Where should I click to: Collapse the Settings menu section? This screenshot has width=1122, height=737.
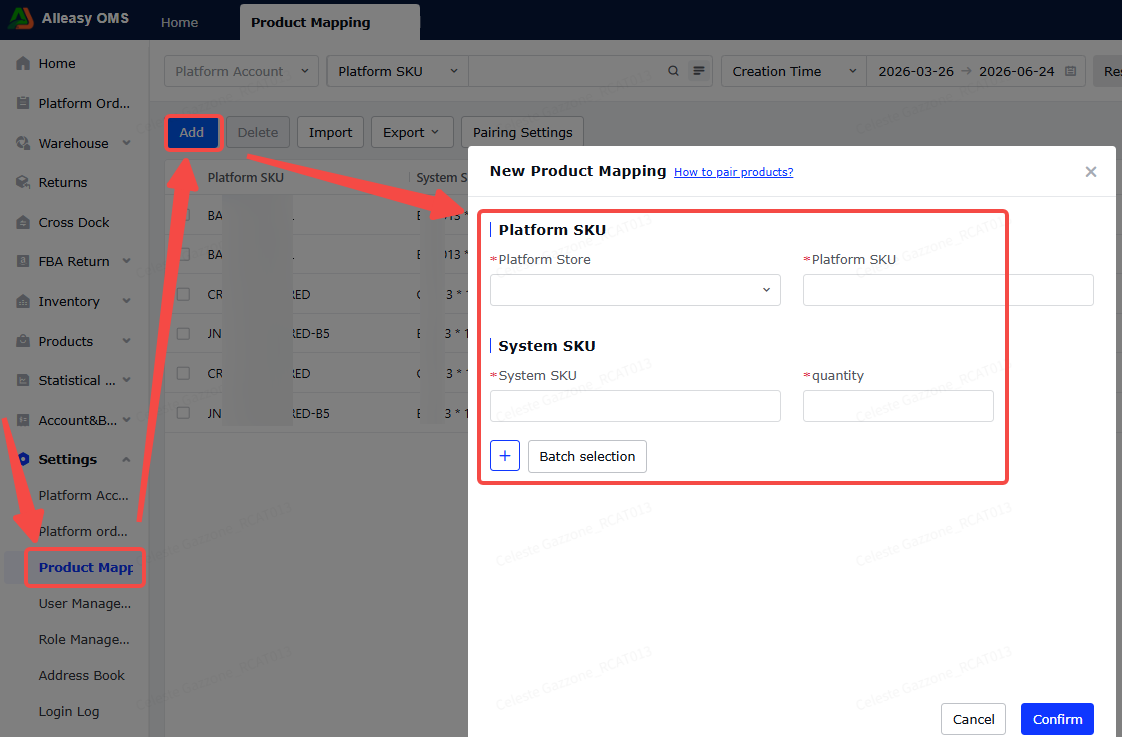tap(126, 459)
